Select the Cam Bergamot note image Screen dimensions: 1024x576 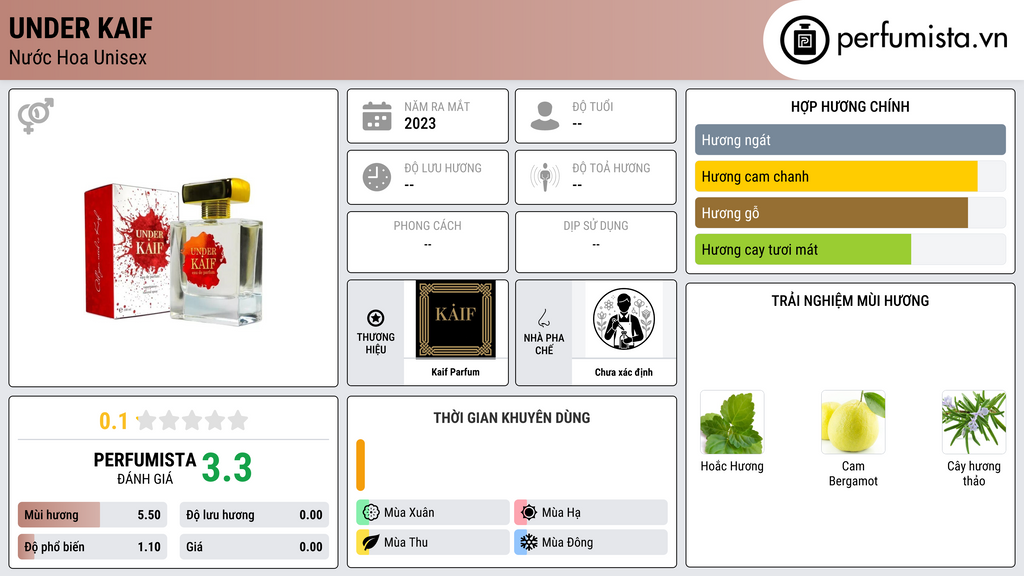[853, 423]
